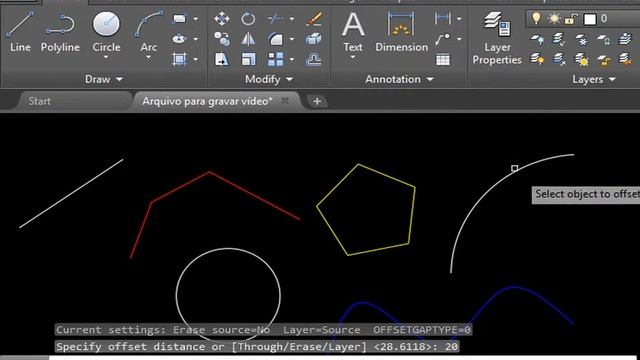Choose the Arc tool

(x=149, y=32)
